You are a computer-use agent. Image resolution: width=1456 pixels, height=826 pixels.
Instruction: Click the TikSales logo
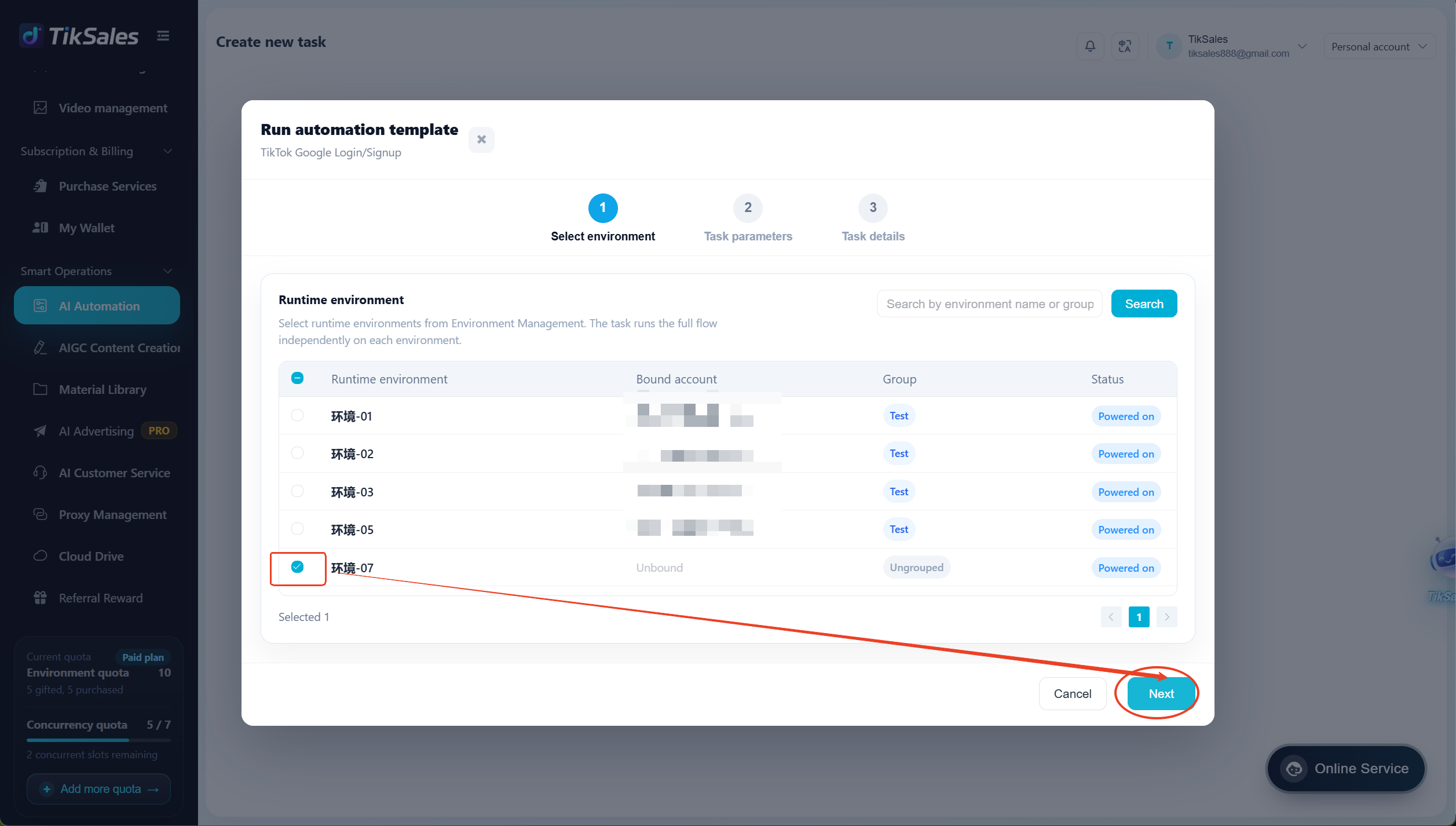click(79, 36)
